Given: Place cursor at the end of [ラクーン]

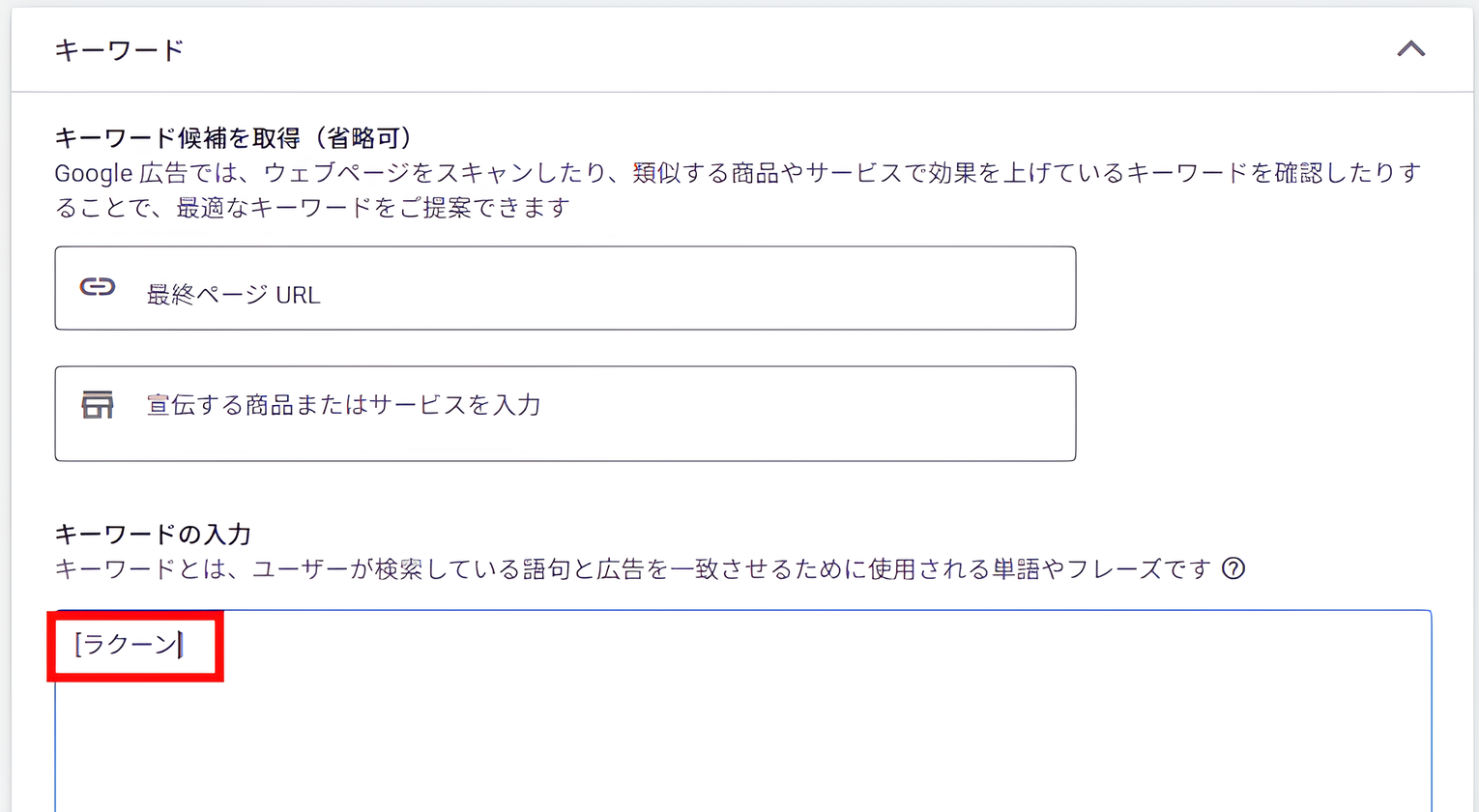Looking at the screenshot, I should point(182,644).
